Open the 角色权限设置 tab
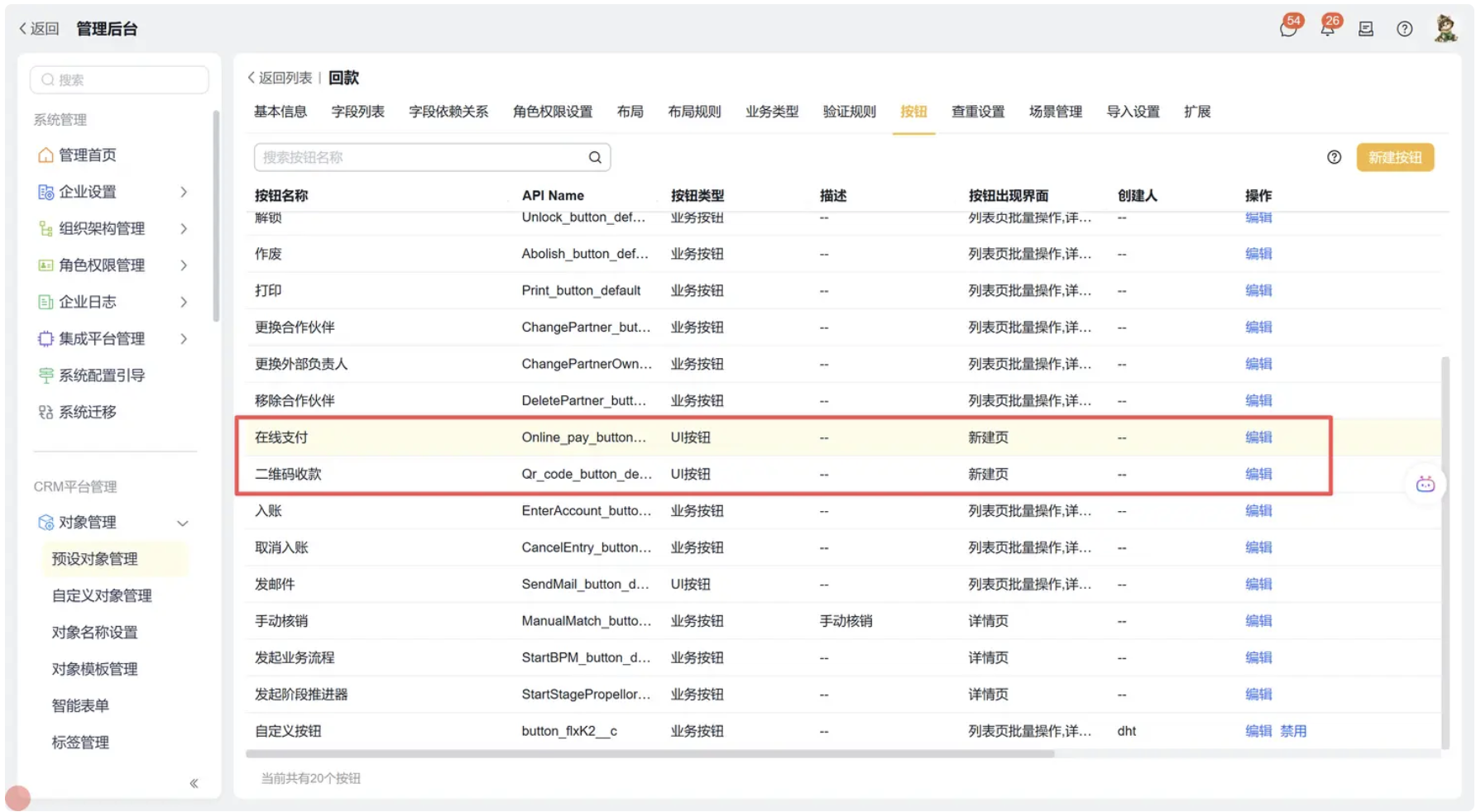Viewport: 1476px width, 812px height. click(x=553, y=112)
